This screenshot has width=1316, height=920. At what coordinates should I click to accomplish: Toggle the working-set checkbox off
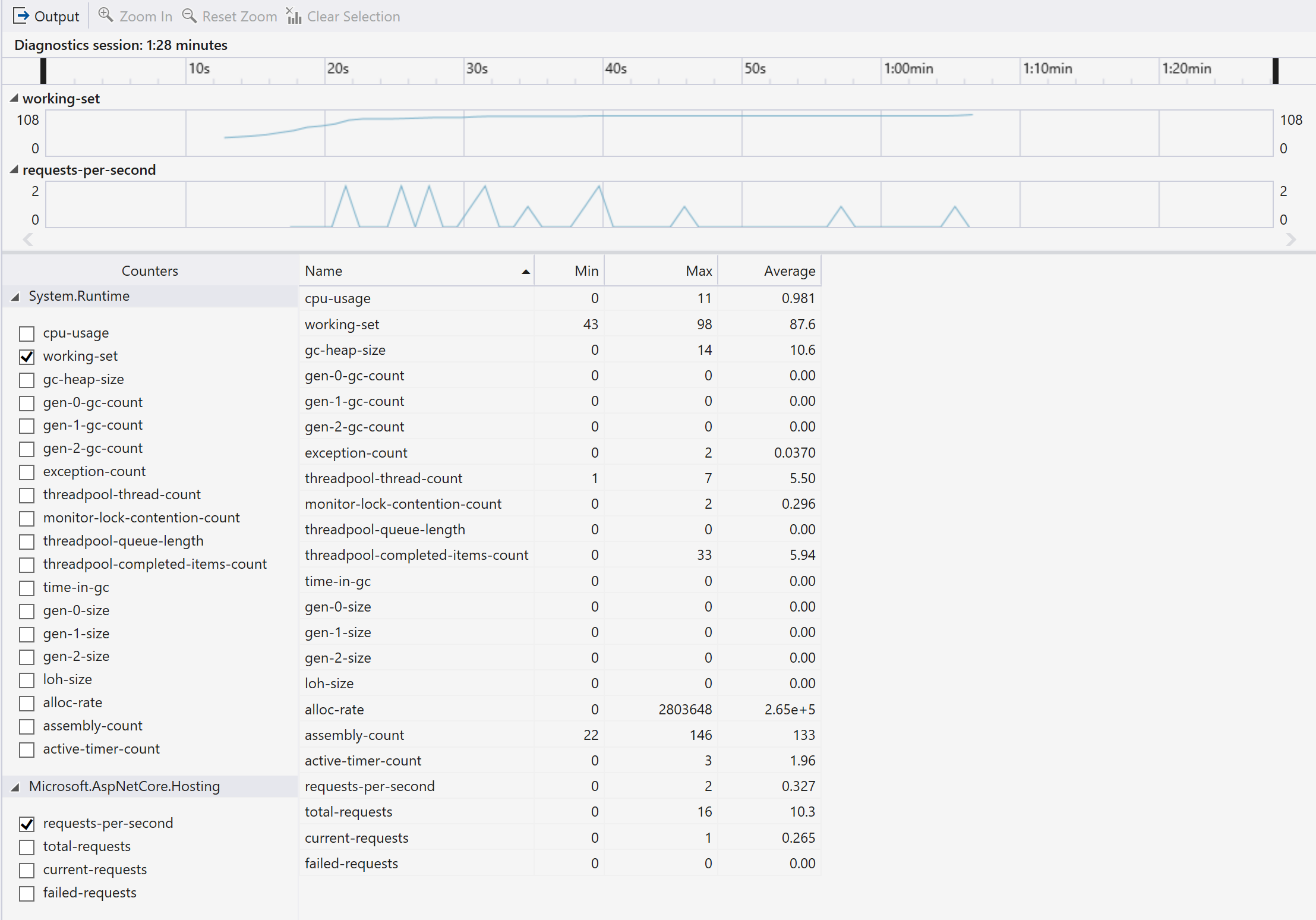(x=27, y=357)
